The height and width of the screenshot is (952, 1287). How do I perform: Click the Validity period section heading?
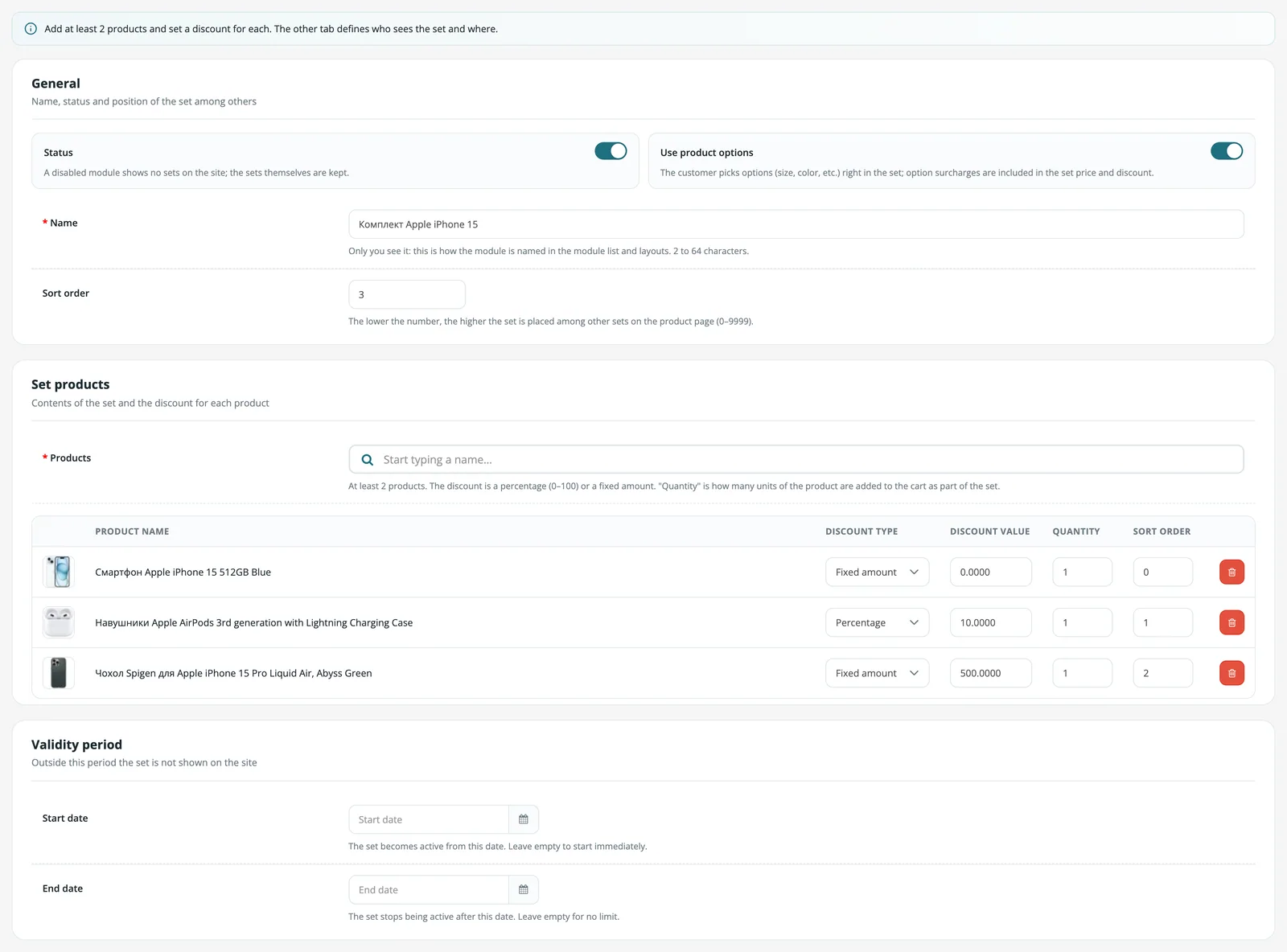coord(77,745)
